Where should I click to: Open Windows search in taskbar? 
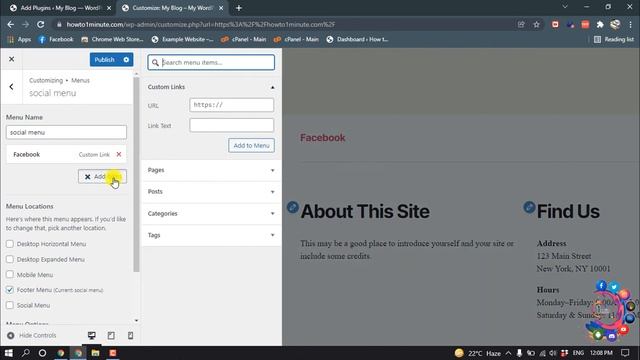[x=25, y=353]
